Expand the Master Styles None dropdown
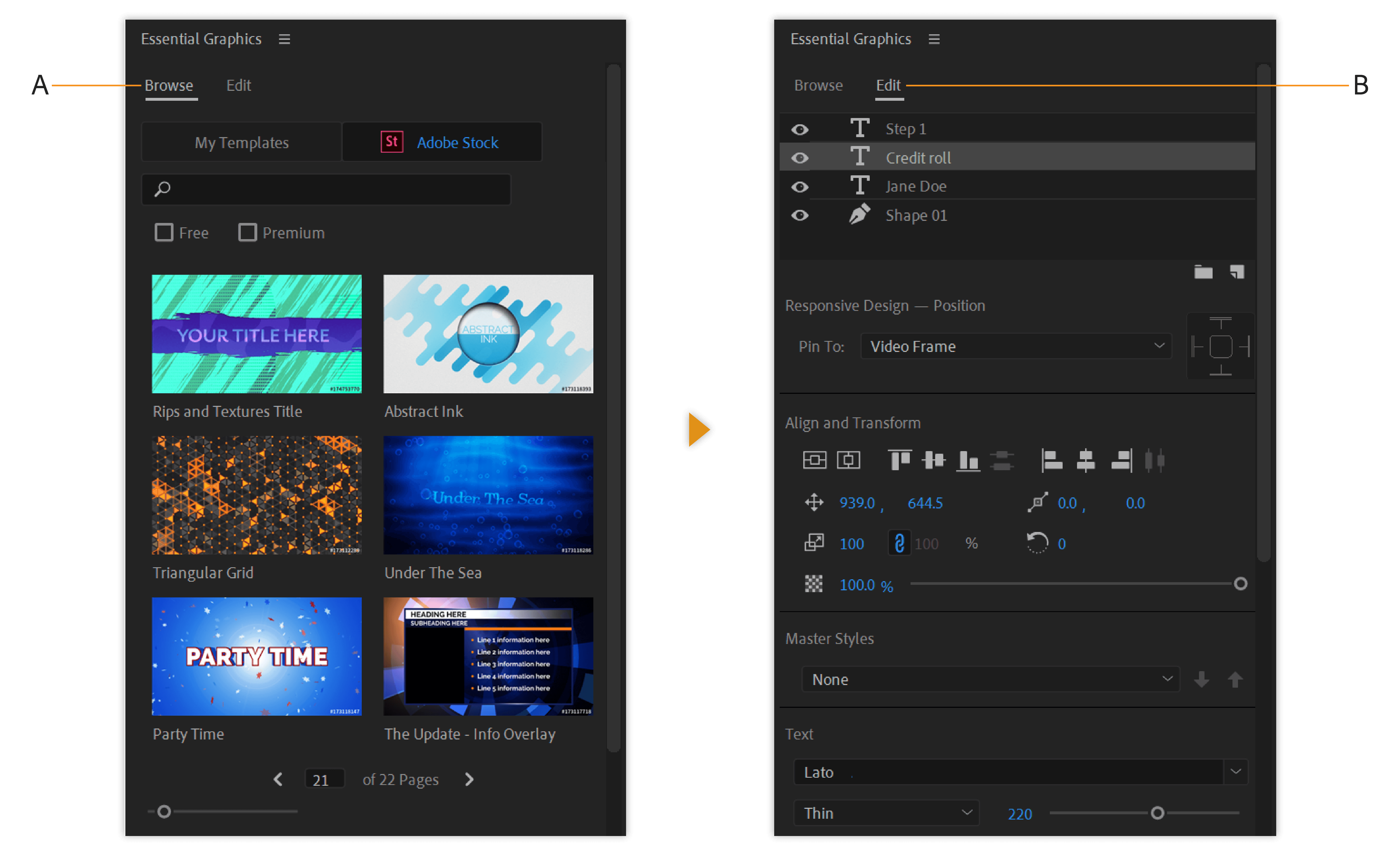 pos(990,680)
